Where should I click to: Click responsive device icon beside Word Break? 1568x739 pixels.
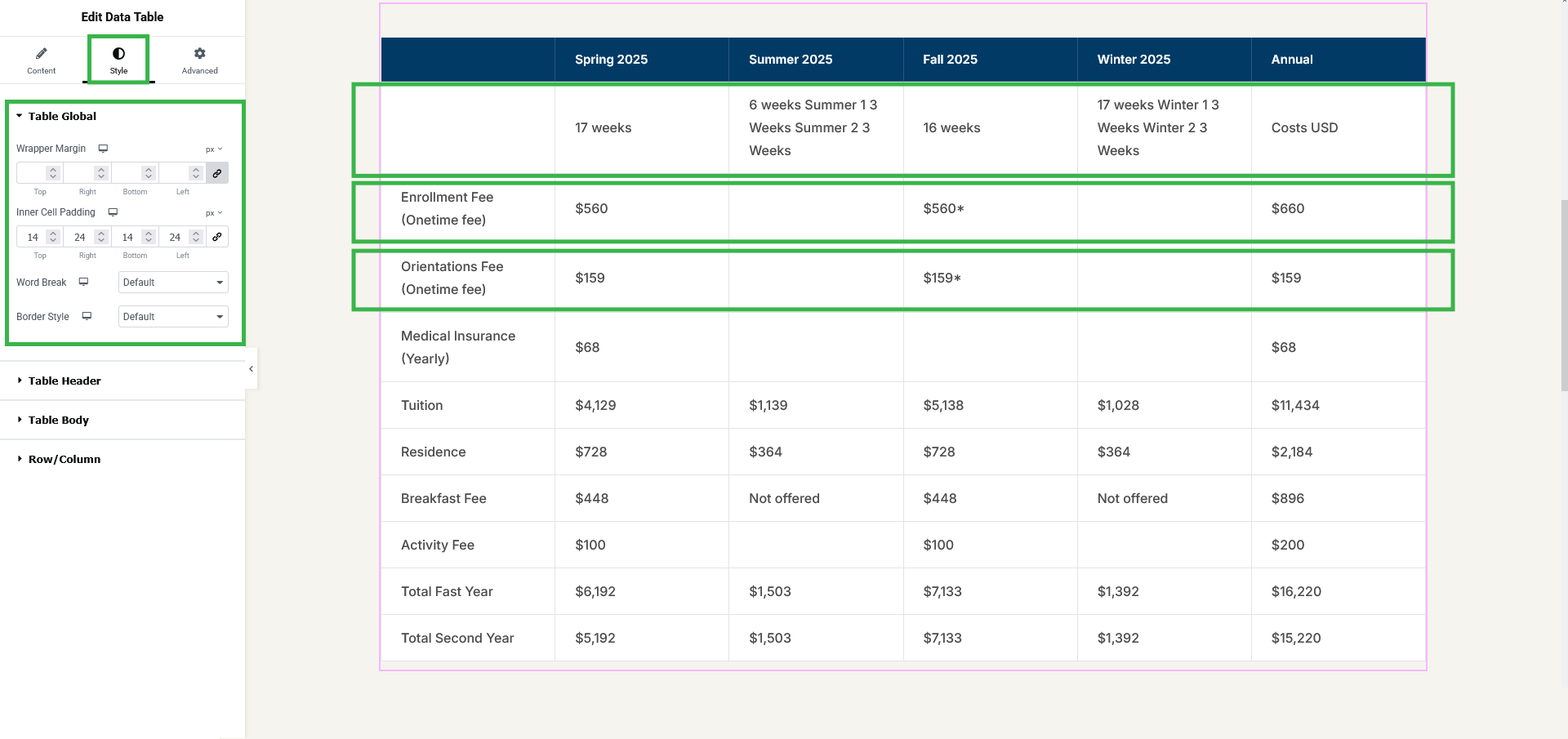(x=83, y=282)
